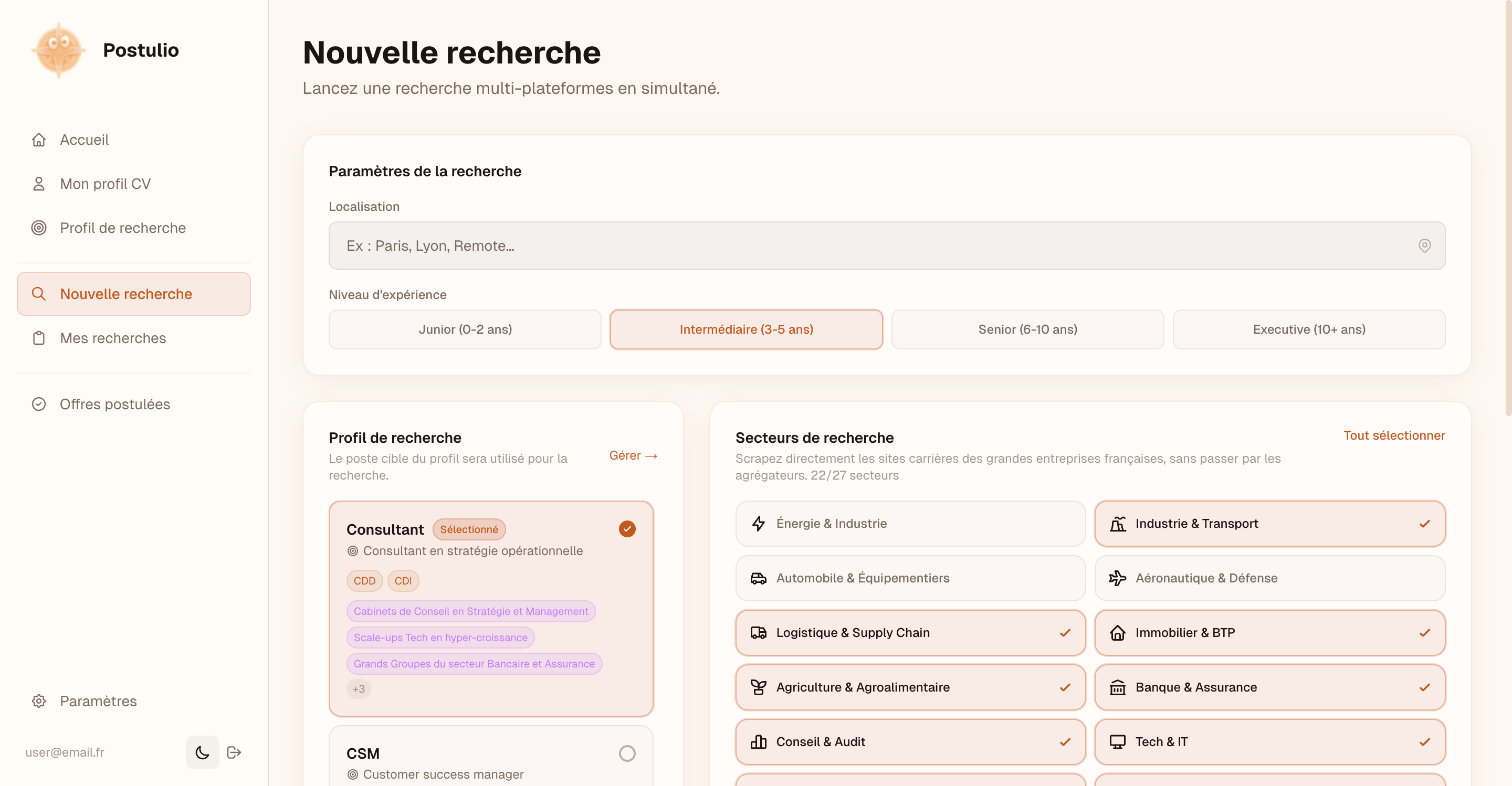The width and height of the screenshot is (1512, 786).
Task: Click the magnifier icon beside Nouvelle recherche
Action: click(39, 294)
